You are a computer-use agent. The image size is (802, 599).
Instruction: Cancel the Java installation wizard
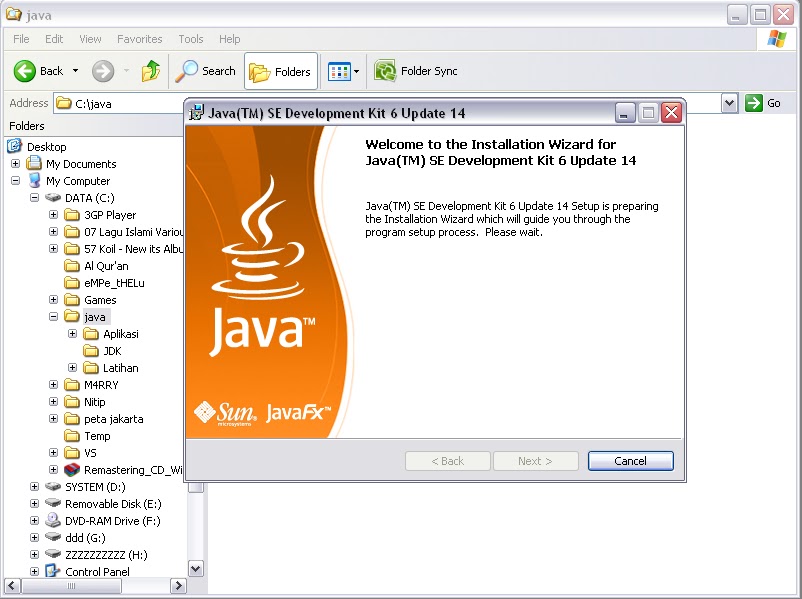pos(631,461)
